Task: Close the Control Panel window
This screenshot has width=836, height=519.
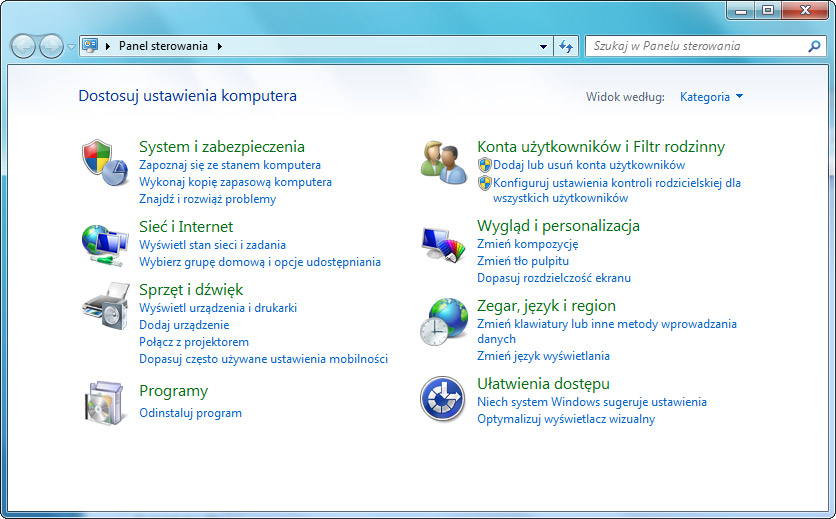Action: [x=806, y=10]
